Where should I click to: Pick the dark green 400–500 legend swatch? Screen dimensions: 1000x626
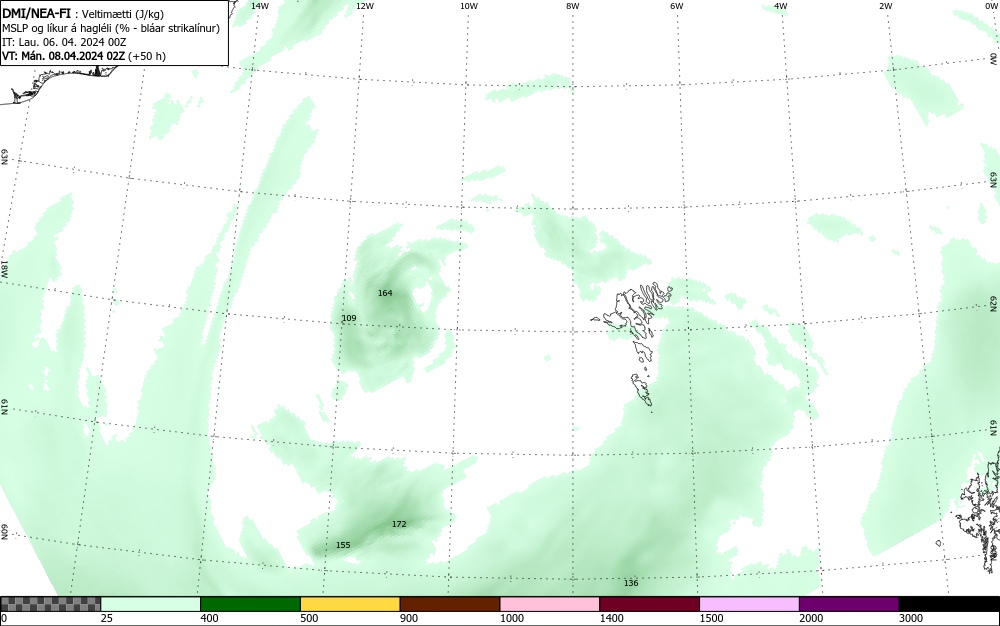pos(250,604)
